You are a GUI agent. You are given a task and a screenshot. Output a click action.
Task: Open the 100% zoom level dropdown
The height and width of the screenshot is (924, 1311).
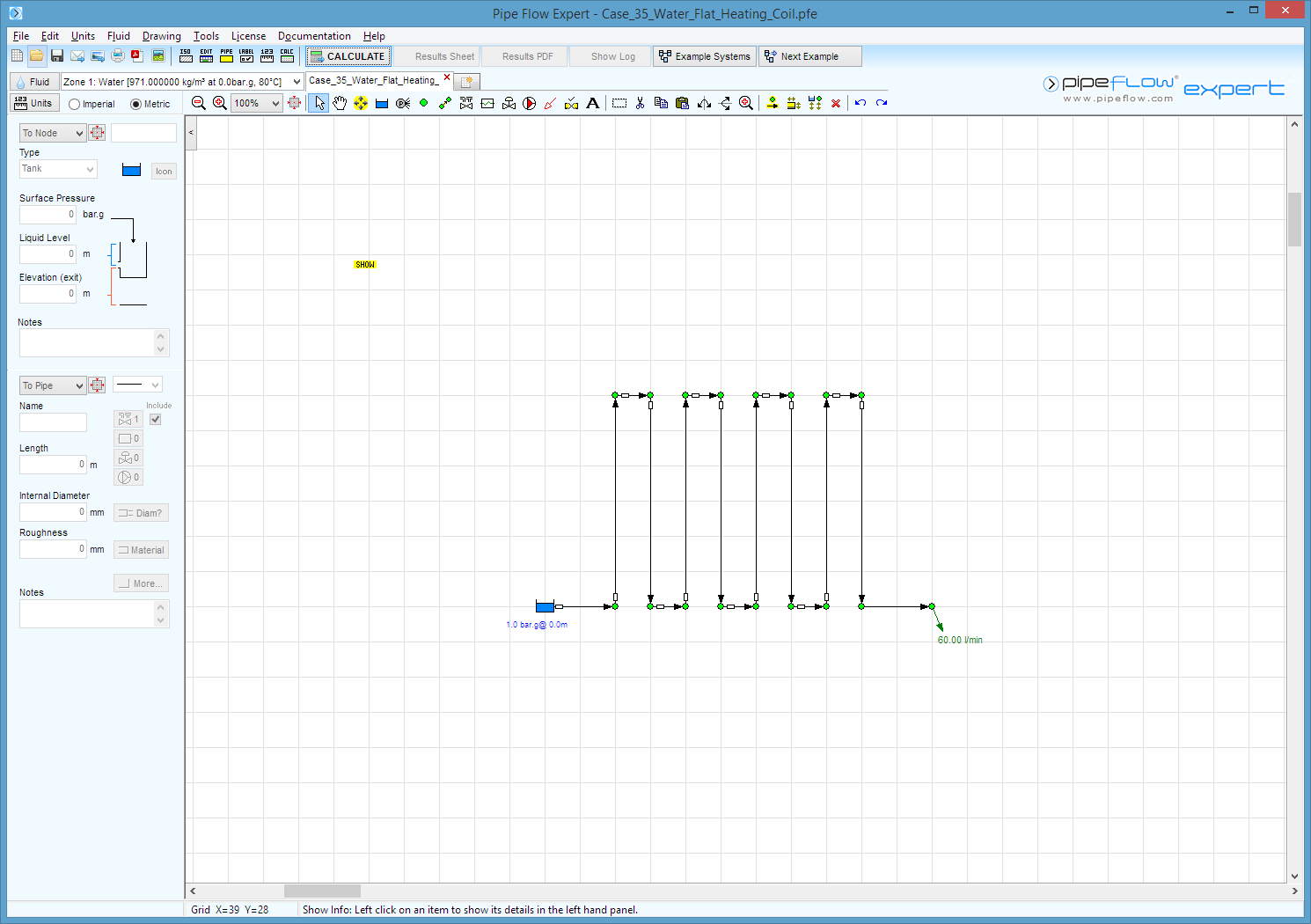tap(275, 103)
